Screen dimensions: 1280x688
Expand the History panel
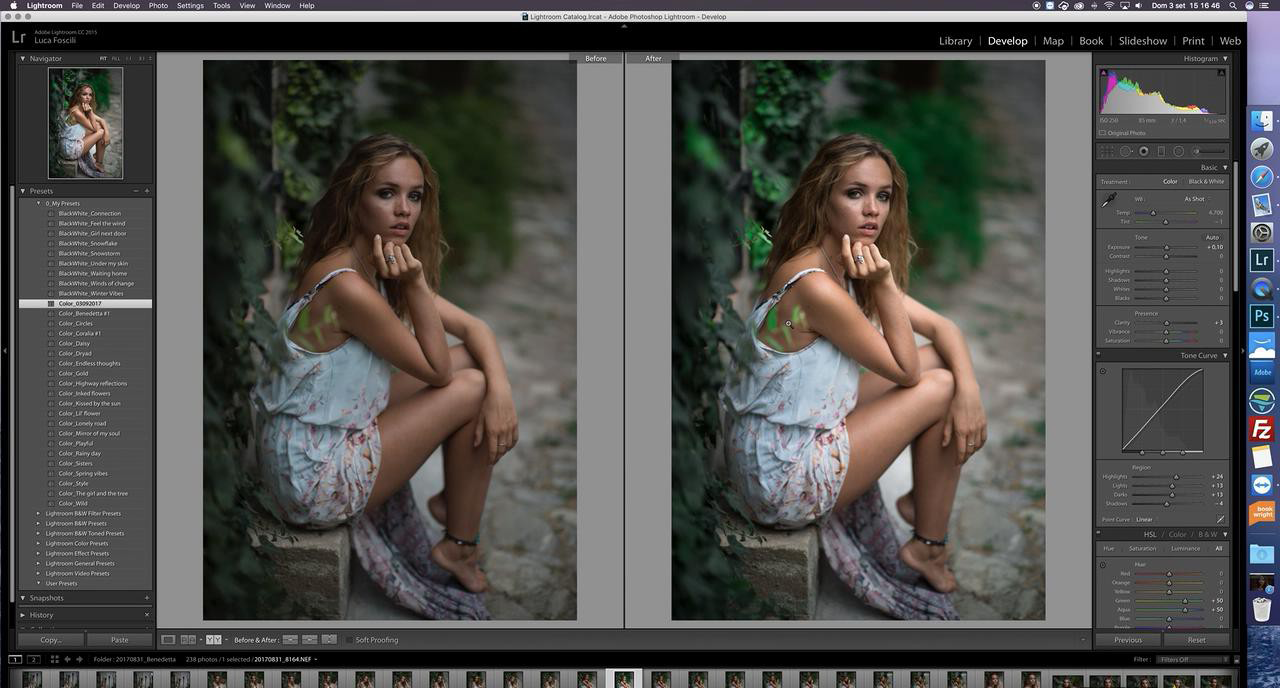click(23, 615)
